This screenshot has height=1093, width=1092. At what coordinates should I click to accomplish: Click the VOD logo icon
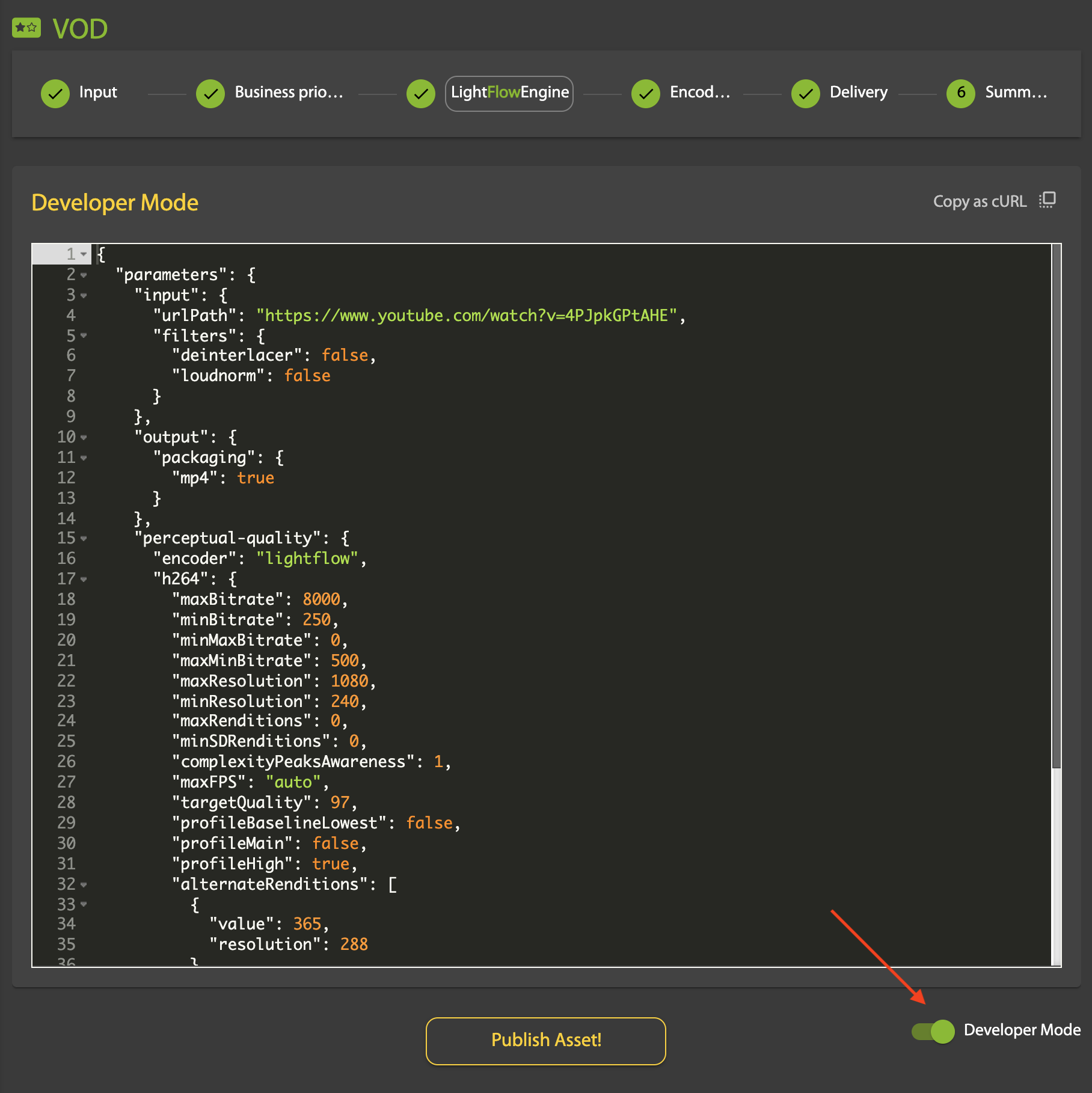point(26,28)
